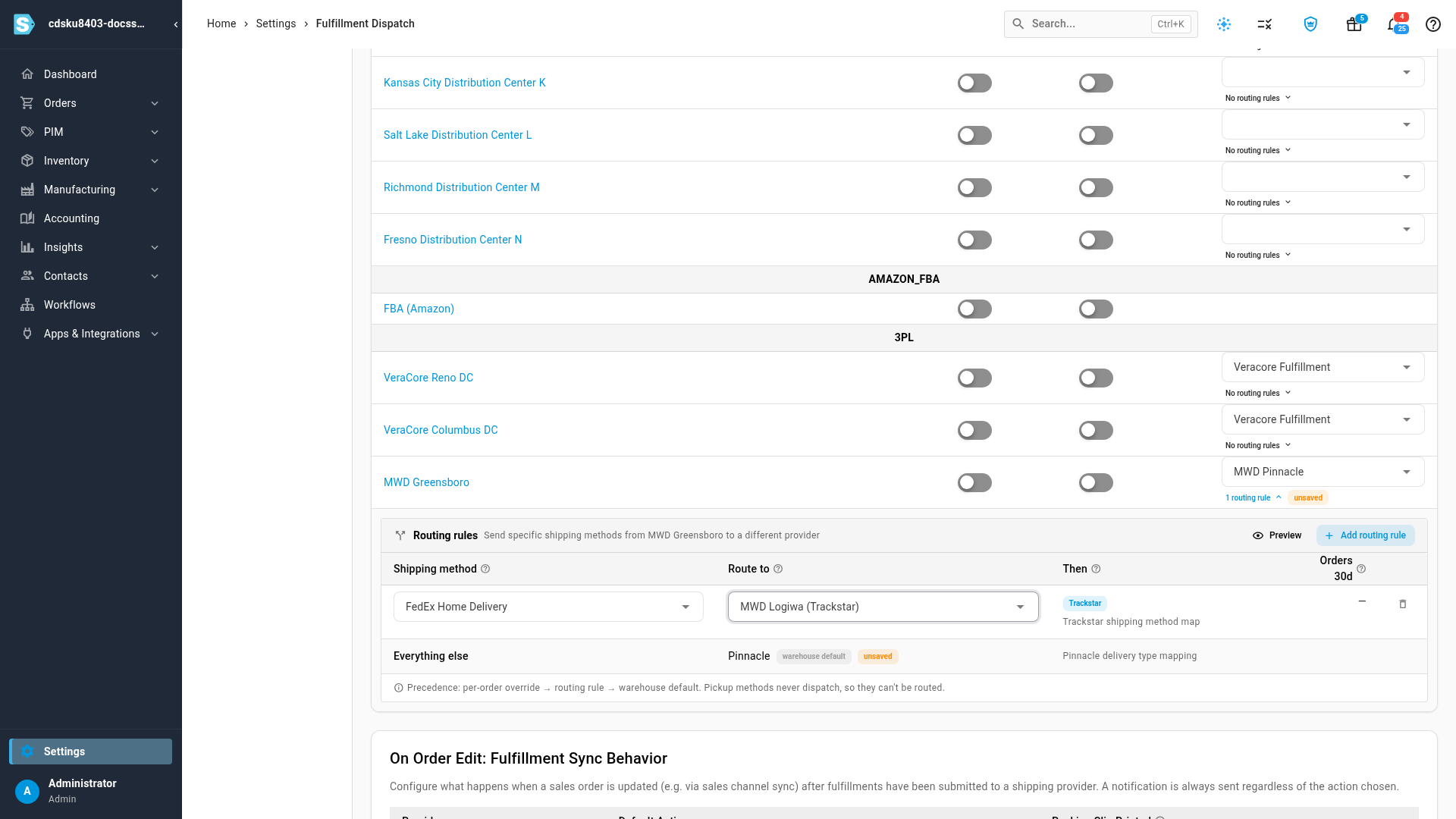Open the Settings sidebar item
Screen dimensions: 1456x819
pos(91,752)
